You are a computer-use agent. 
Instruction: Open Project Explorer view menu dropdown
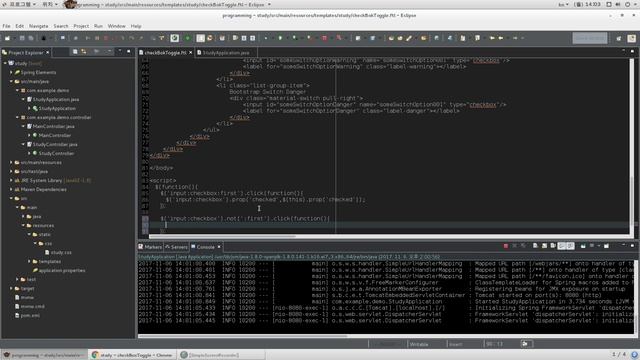click(109, 52)
